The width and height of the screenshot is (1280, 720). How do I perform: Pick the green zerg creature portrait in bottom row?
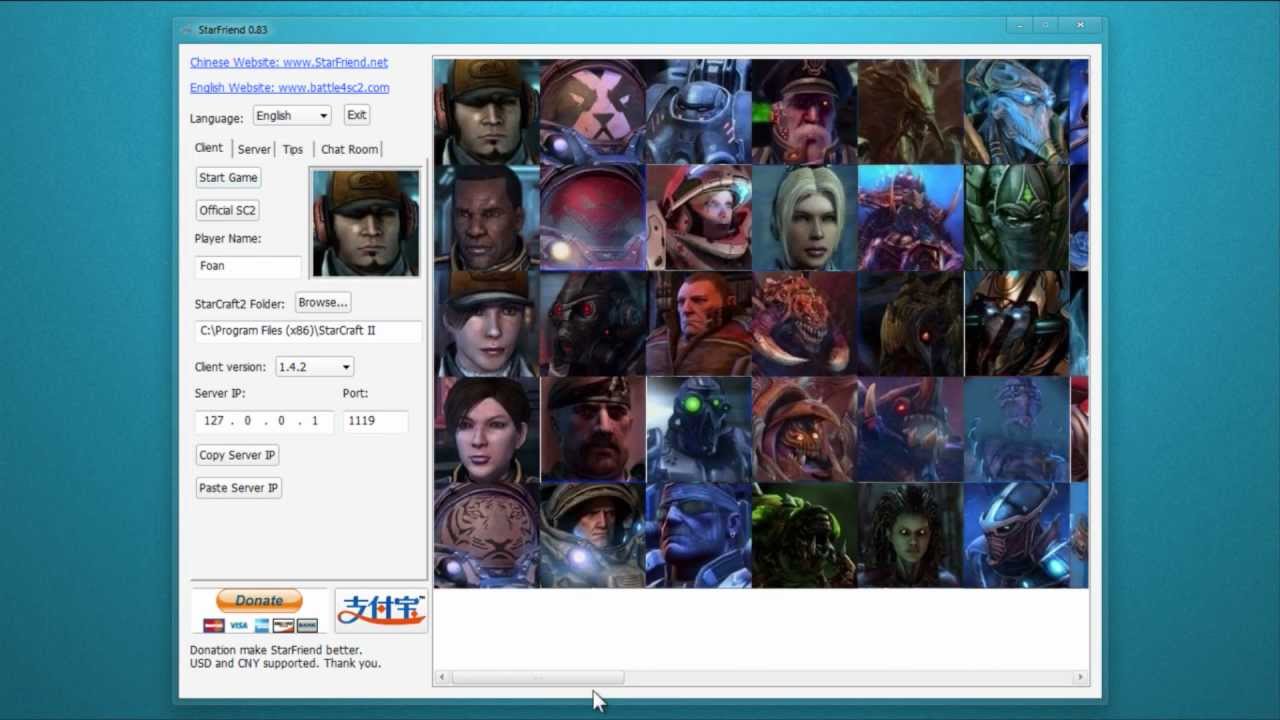pos(804,535)
